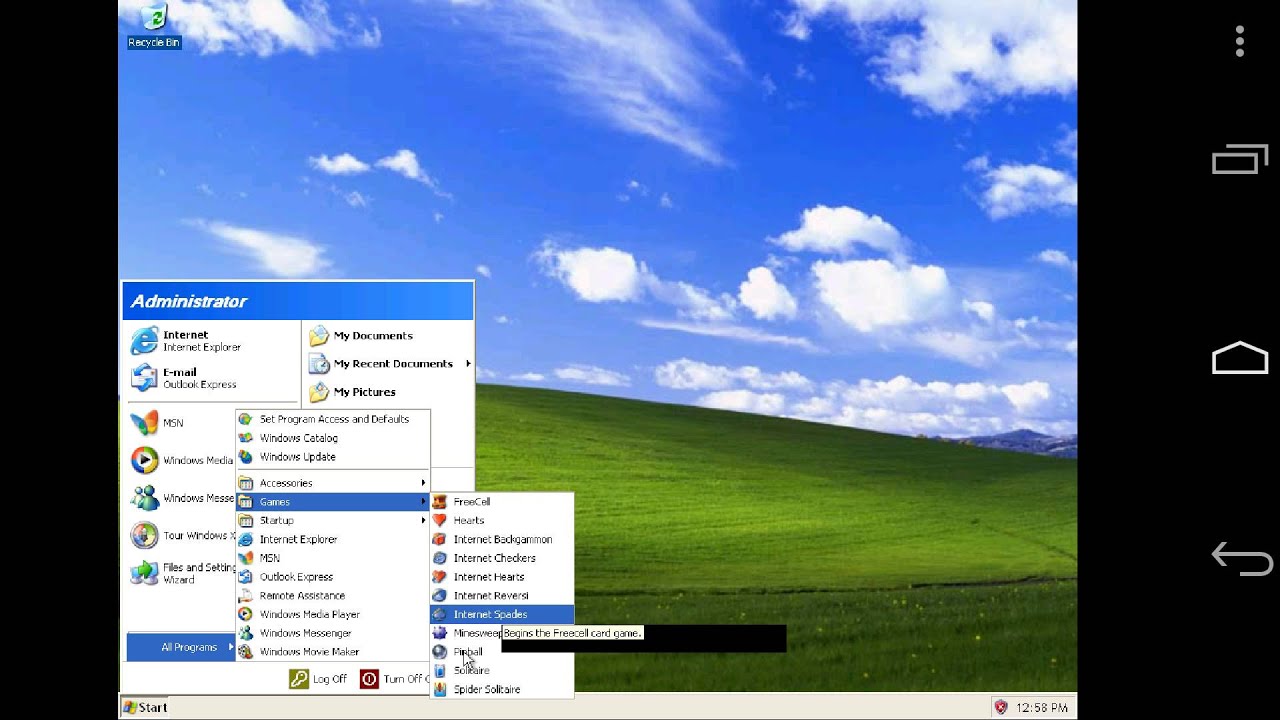Choose Internet Explorer in All Programs list
The width and height of the screenshot is (1280, 720).
pyautogui.click(x=333, y=539)
